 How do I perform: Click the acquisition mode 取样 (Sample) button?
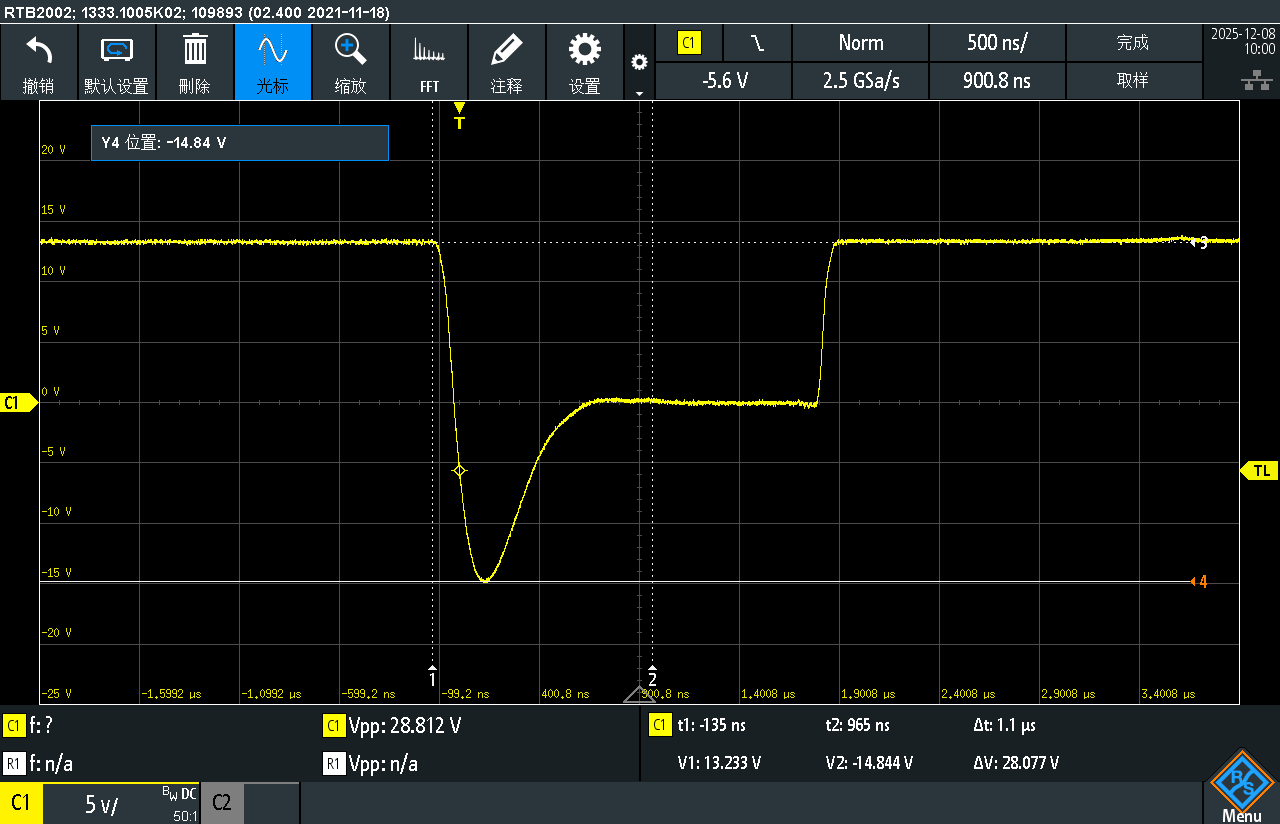click(1132, 81)
